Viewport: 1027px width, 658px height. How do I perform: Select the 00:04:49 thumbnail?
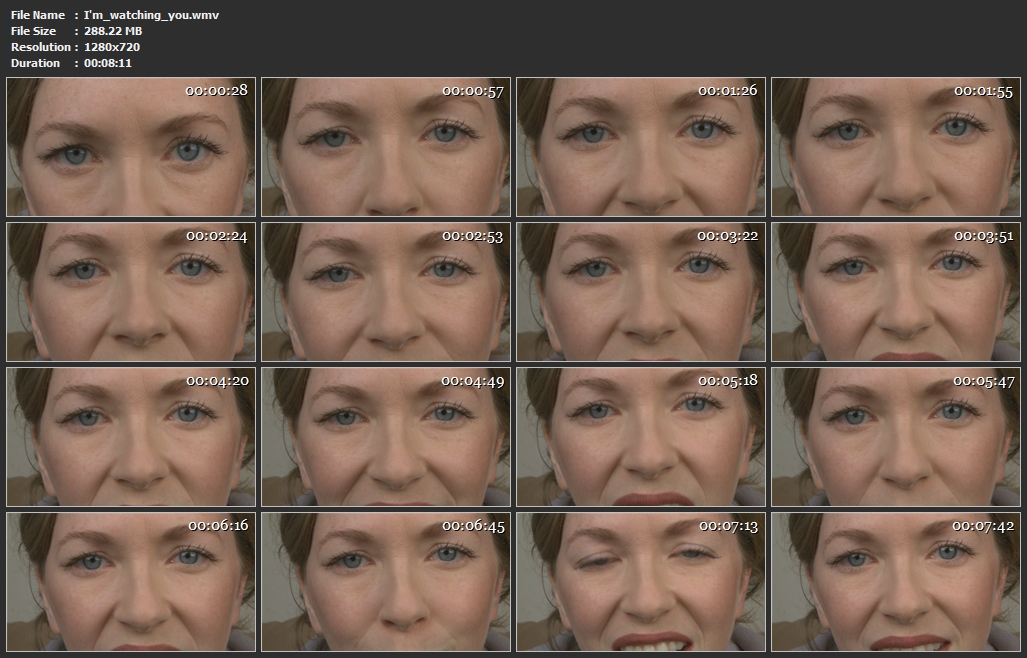click(x=386, y=437)
